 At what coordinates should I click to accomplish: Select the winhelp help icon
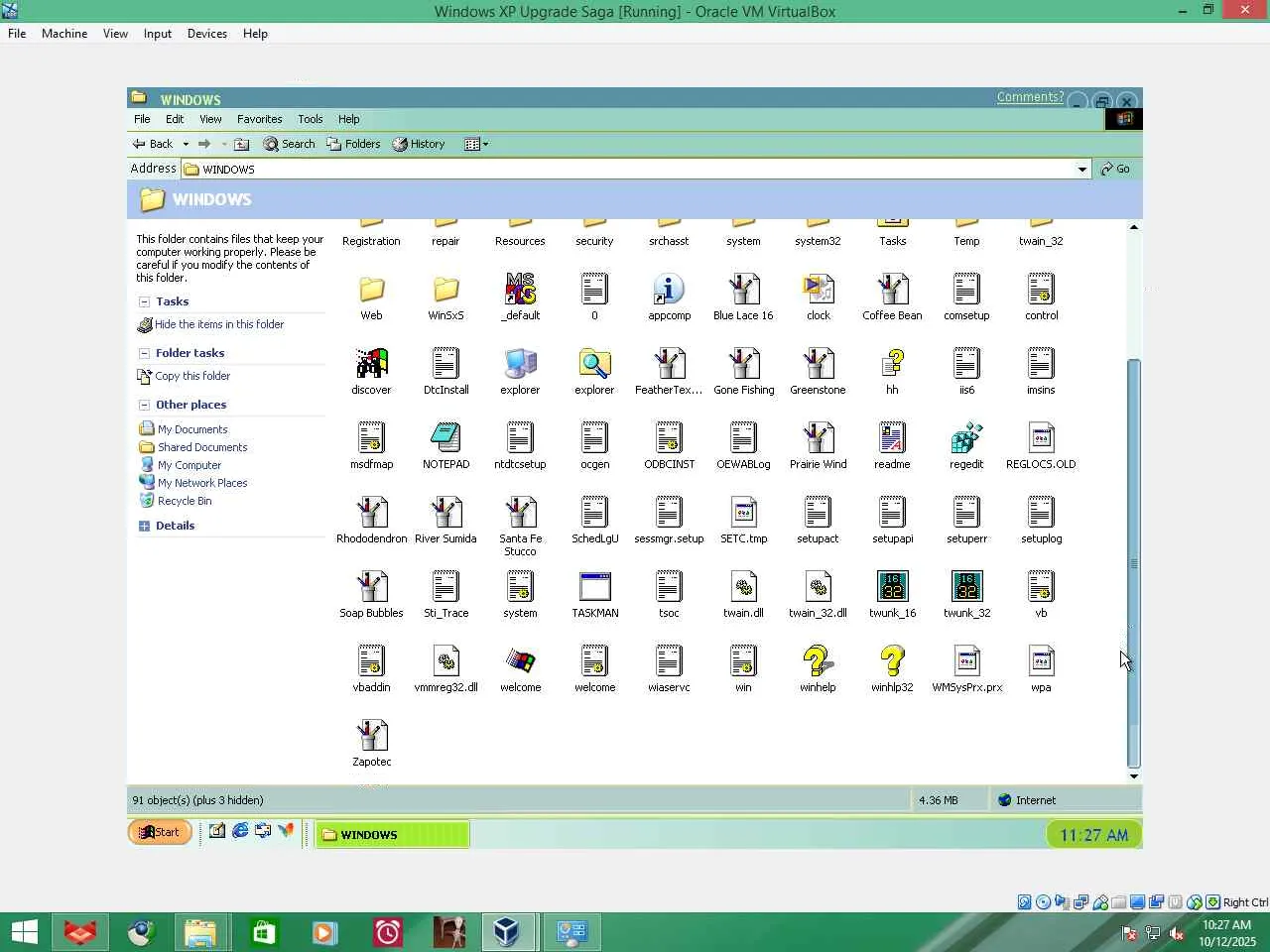coord(818,660)
